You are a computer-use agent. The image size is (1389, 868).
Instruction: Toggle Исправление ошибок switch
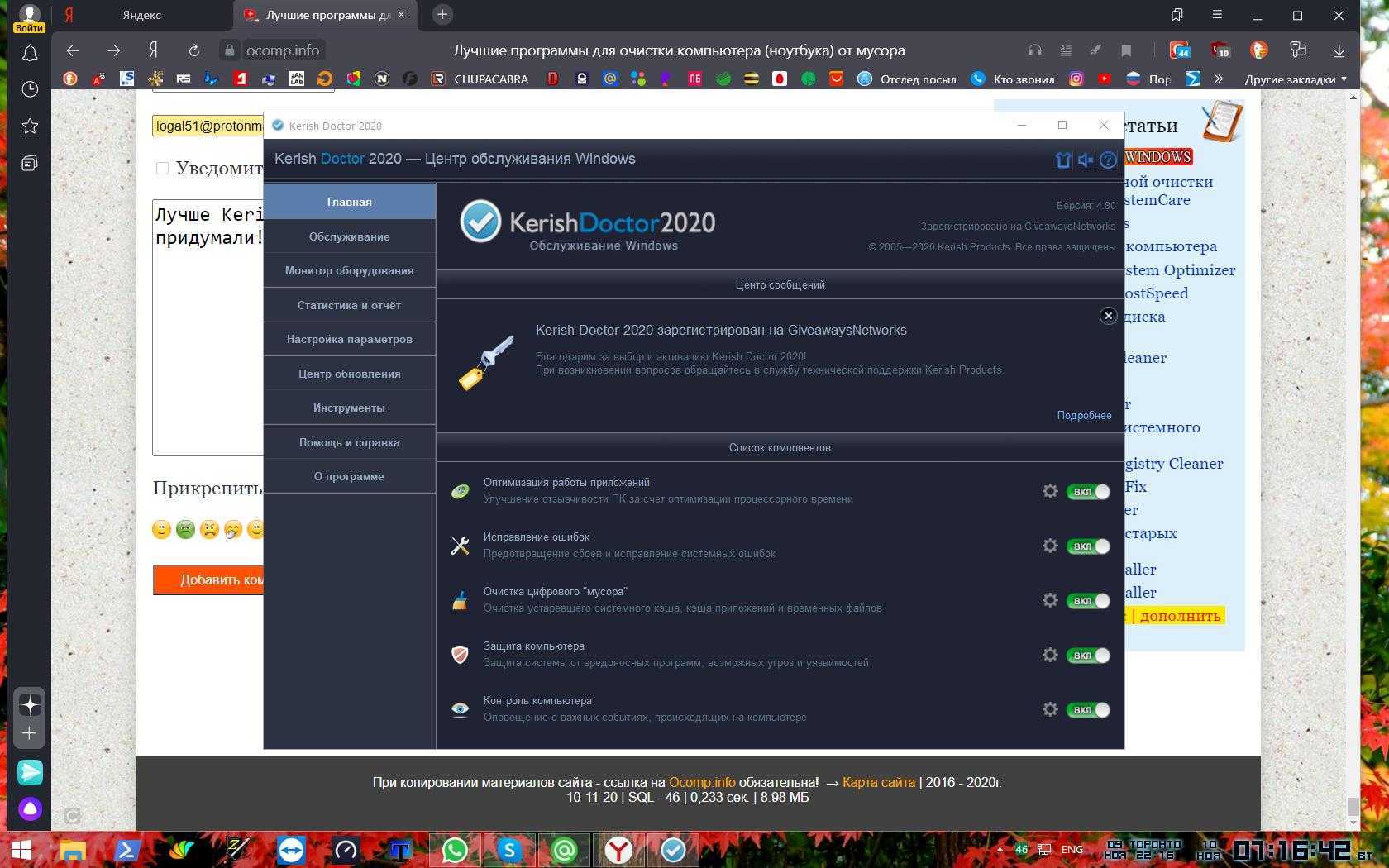1088,546
